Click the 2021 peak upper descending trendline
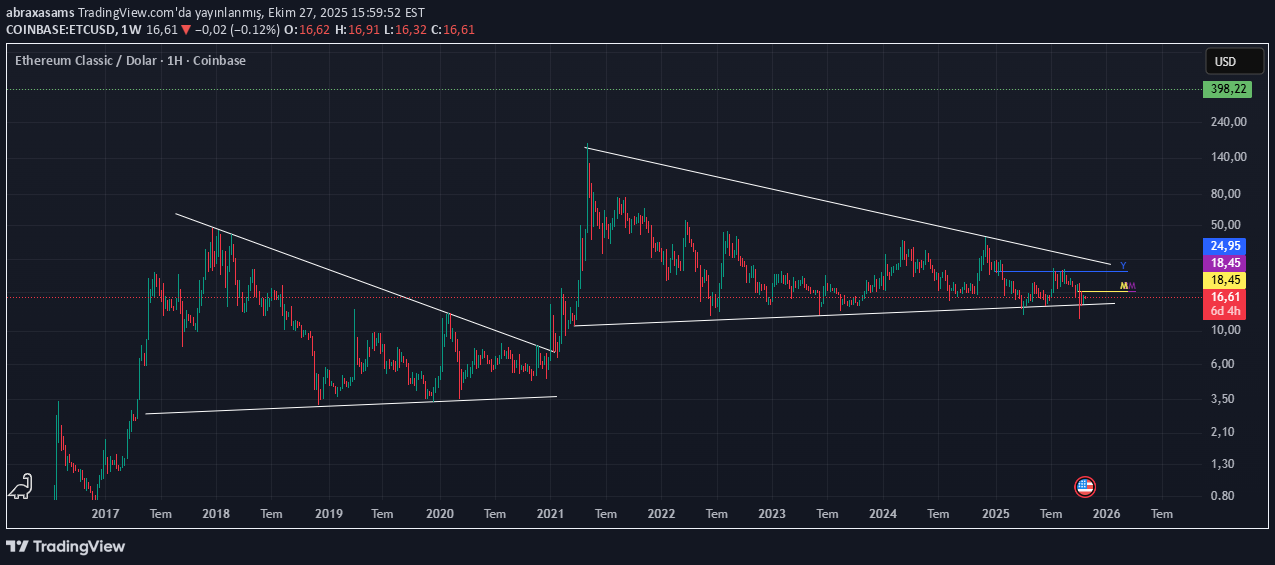 850,206
